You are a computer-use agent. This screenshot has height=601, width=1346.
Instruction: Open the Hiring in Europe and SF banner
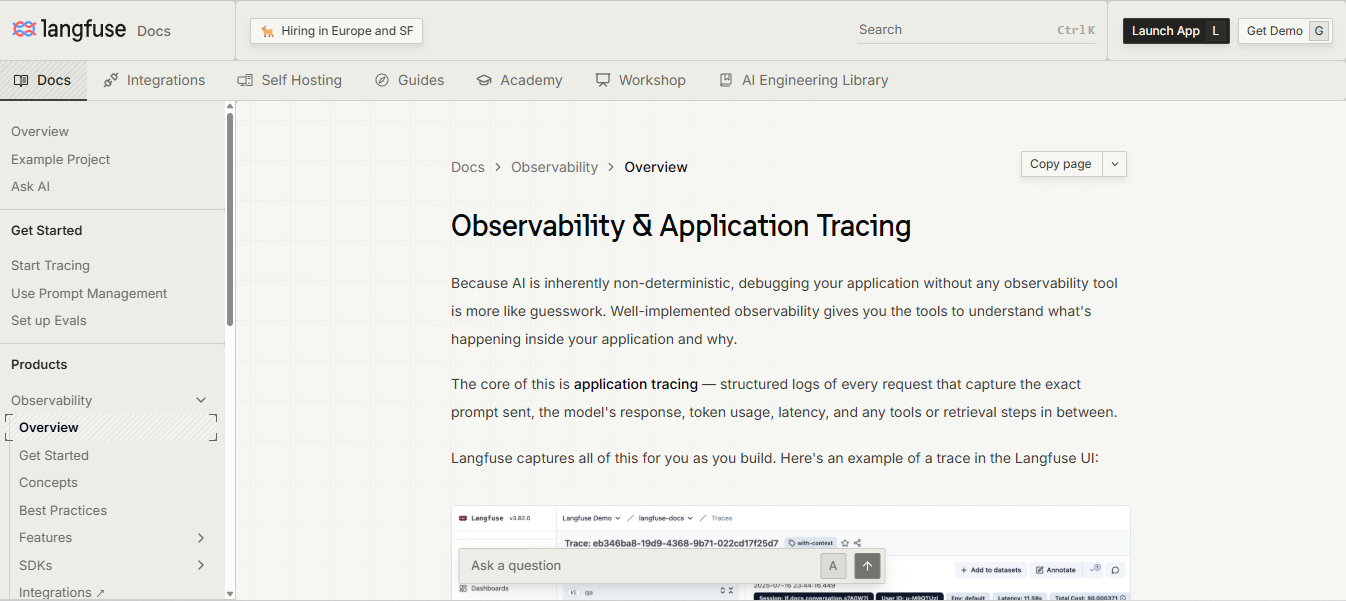[337, 31]
